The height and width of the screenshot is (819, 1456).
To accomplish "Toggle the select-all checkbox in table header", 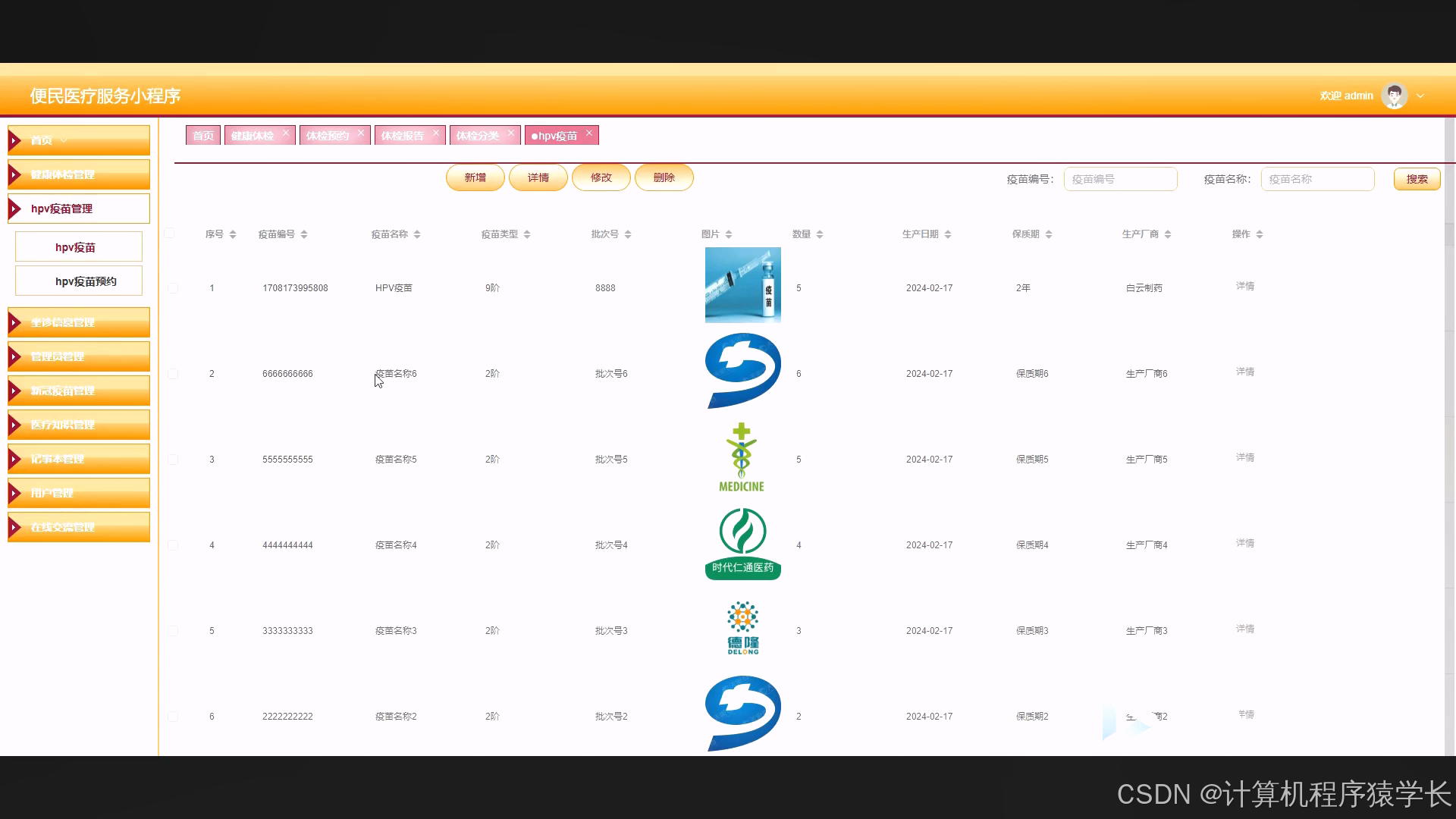I will click(169, 233).
